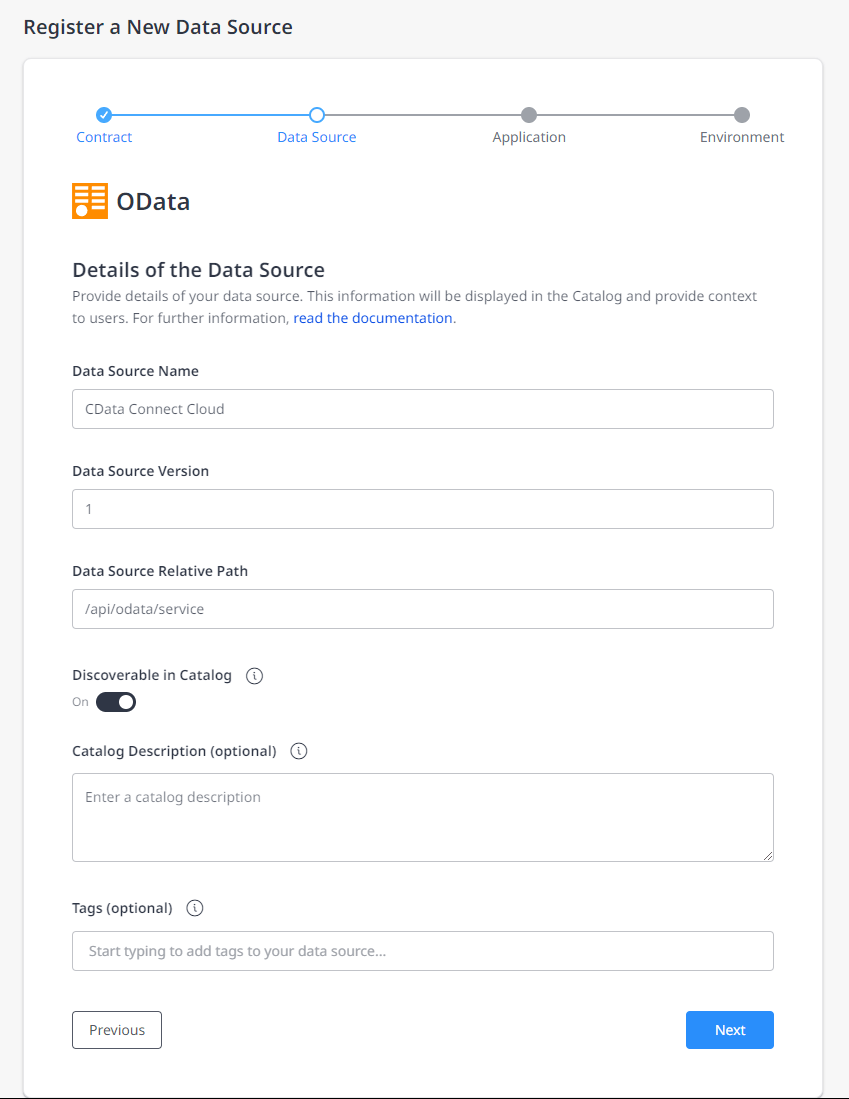Focus the Data Source Name field
Viewport: 849px width, 1099px height.
click(423, 409)
